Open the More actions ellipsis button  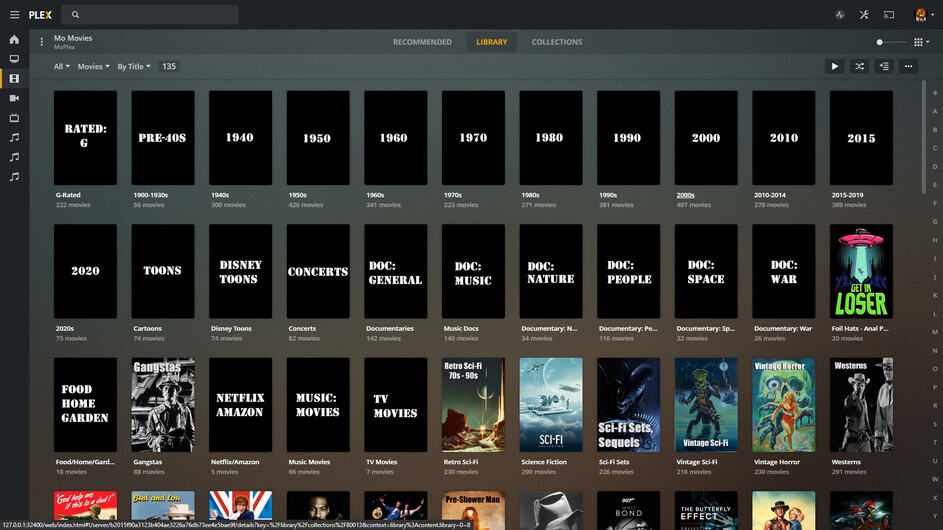click(909, 66)
